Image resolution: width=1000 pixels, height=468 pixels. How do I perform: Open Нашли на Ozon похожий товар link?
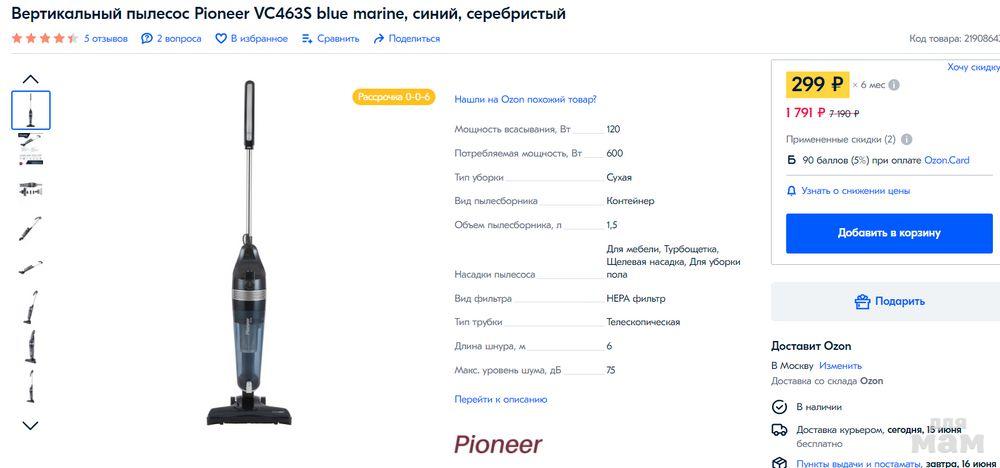(525, 99)
